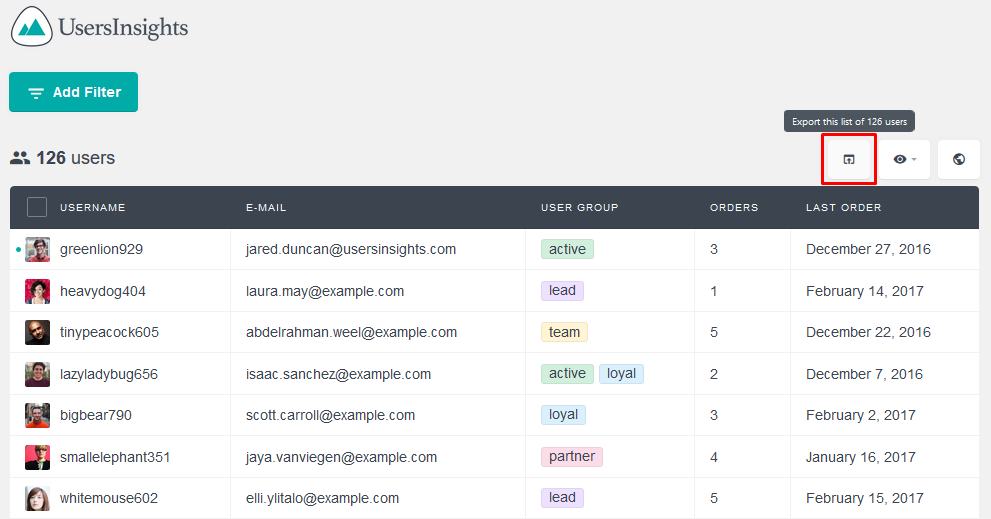Click the team group tag
The width and height of the screenshot is (991, 519).
(x=564, y=332)
